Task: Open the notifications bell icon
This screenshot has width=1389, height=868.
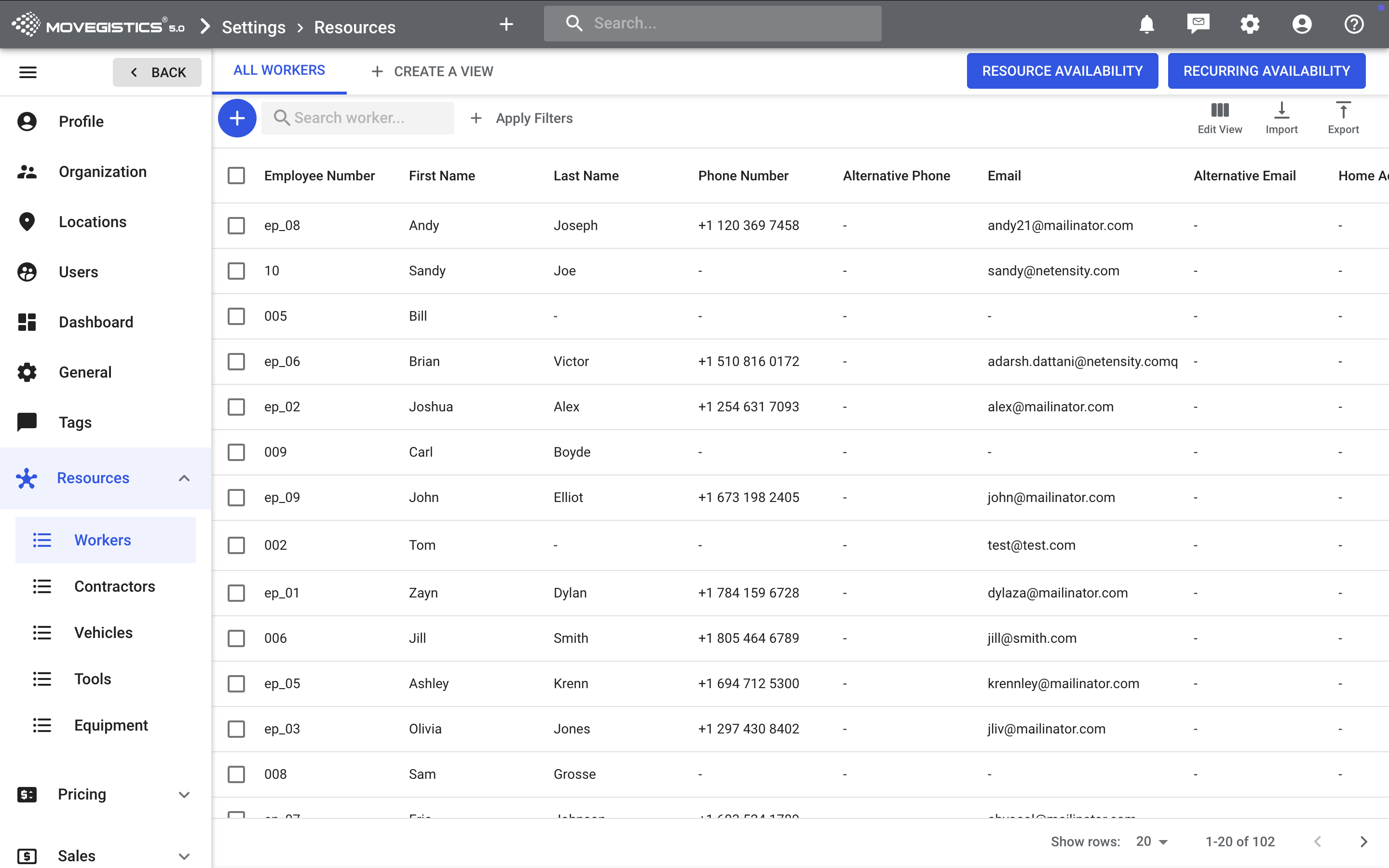Action: click(1146, 24)
